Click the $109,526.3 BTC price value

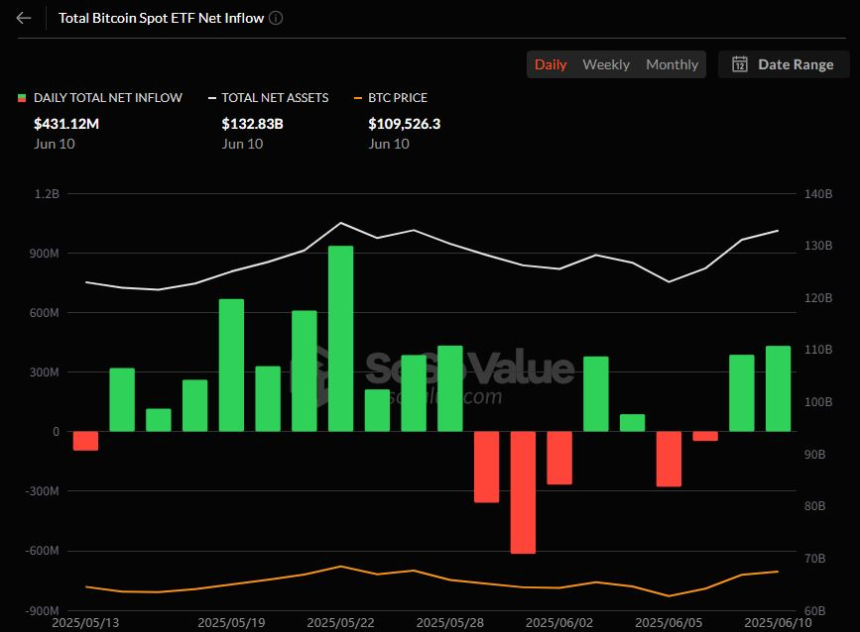click(x=404, y=124)
